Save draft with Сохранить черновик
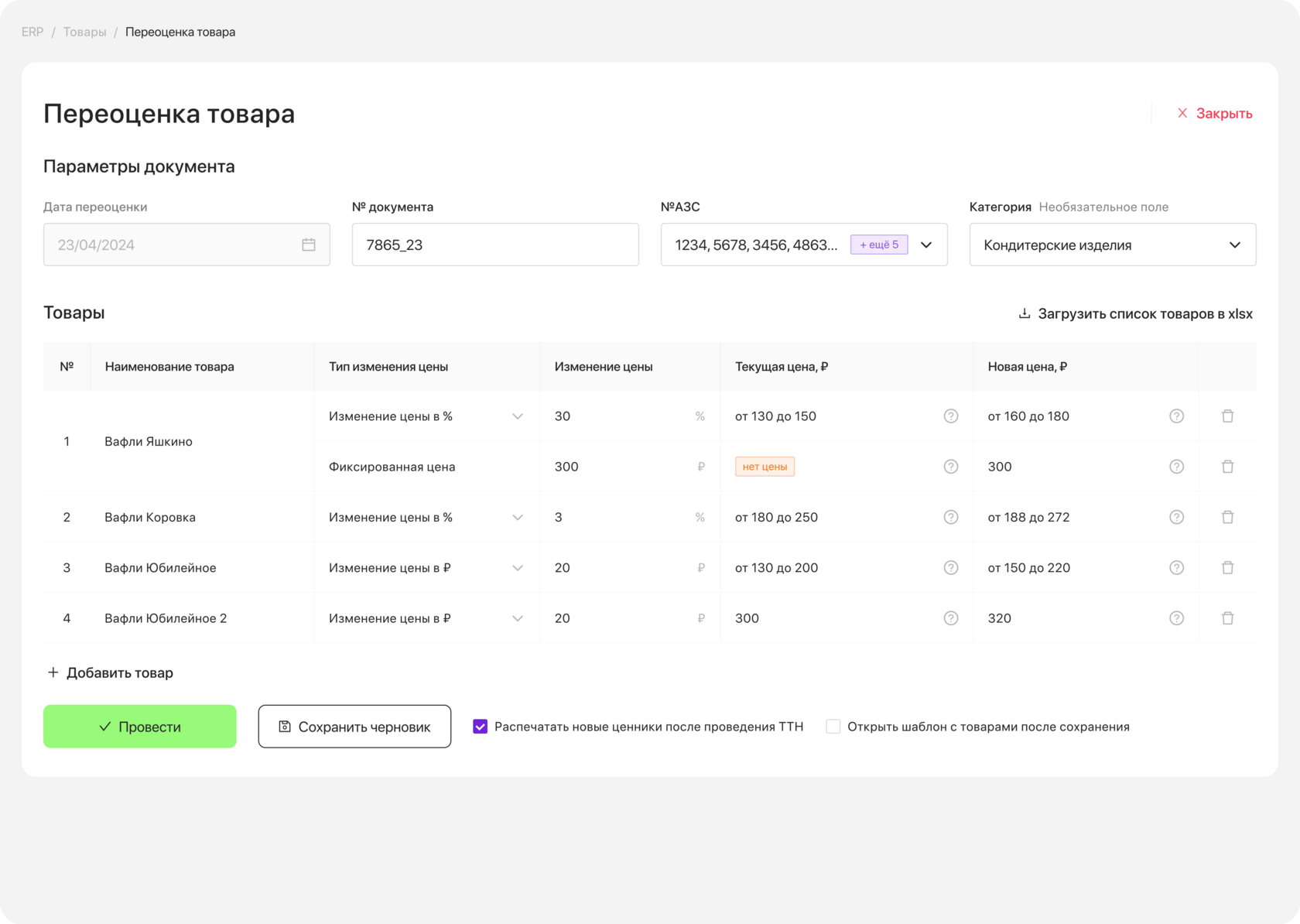Image resolution: width=1300 pixels, height=924 pixels. 354,727
